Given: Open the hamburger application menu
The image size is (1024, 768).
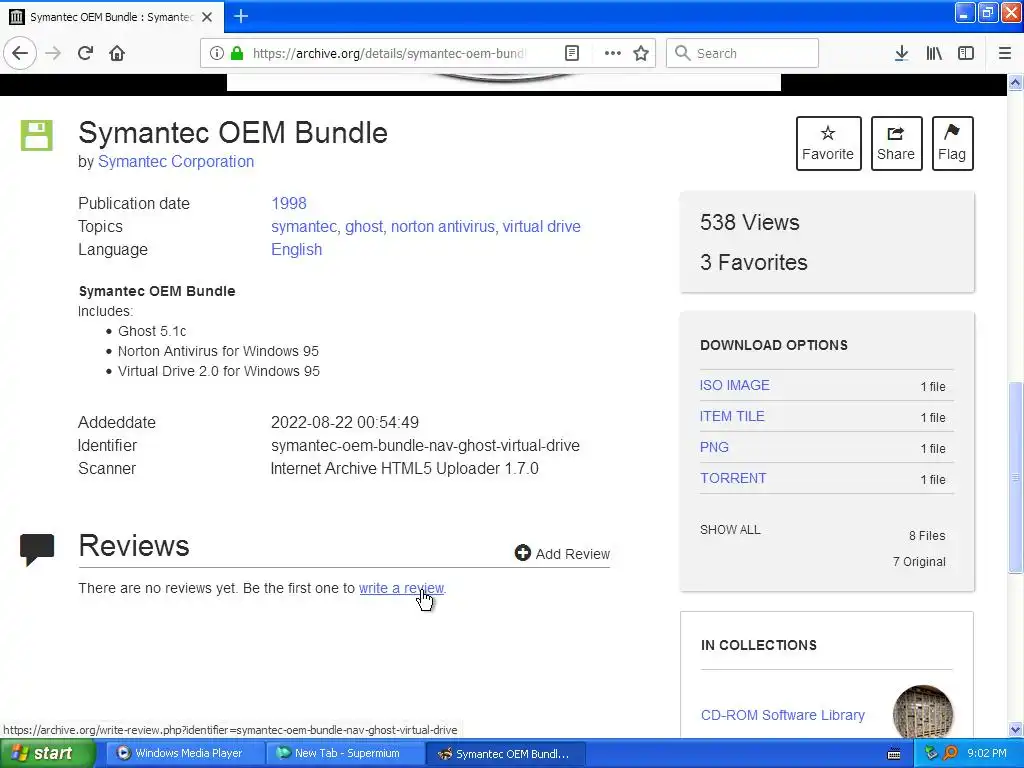Looking at the screenshot, I should tap(1004, 53).
